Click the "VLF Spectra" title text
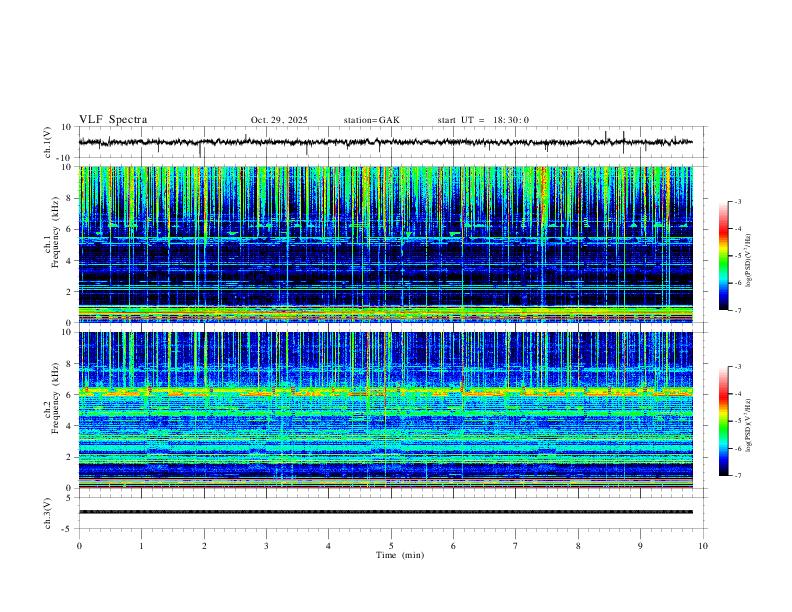The width and height of the screenshot is (792, 612). [x=113, y=120]
